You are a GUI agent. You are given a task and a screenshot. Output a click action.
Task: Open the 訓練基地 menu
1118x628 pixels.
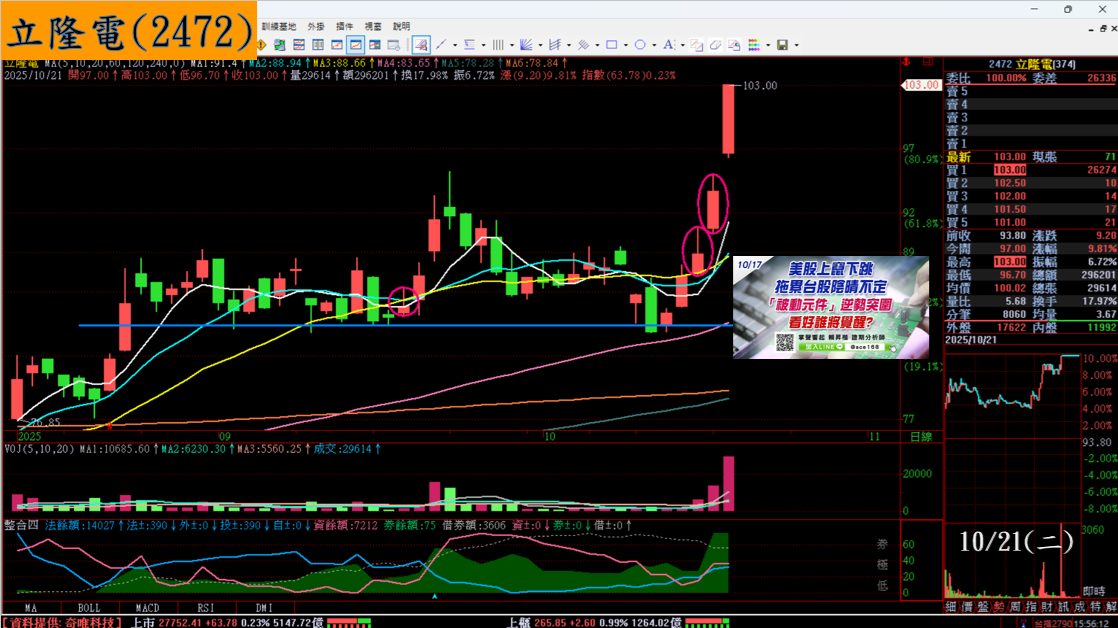tap(279, 26)
